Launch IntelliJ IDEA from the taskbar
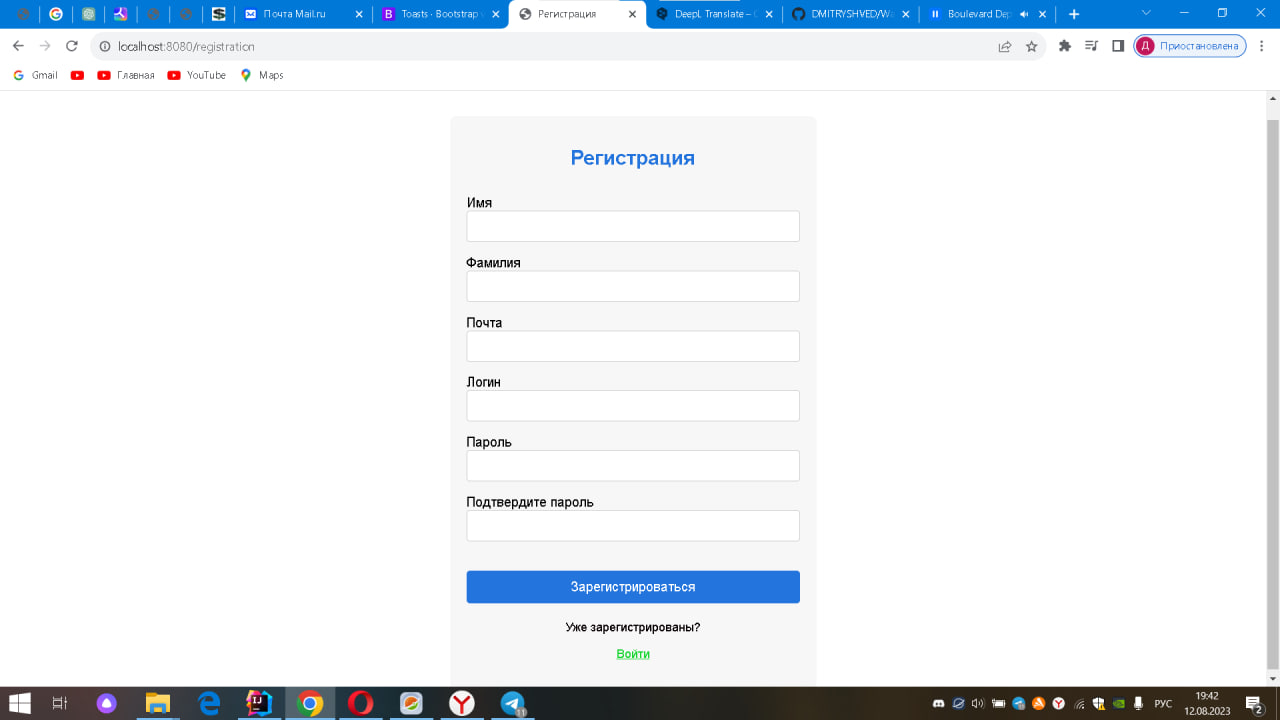This screenshot has height=720, width=1280. point(258,702)
